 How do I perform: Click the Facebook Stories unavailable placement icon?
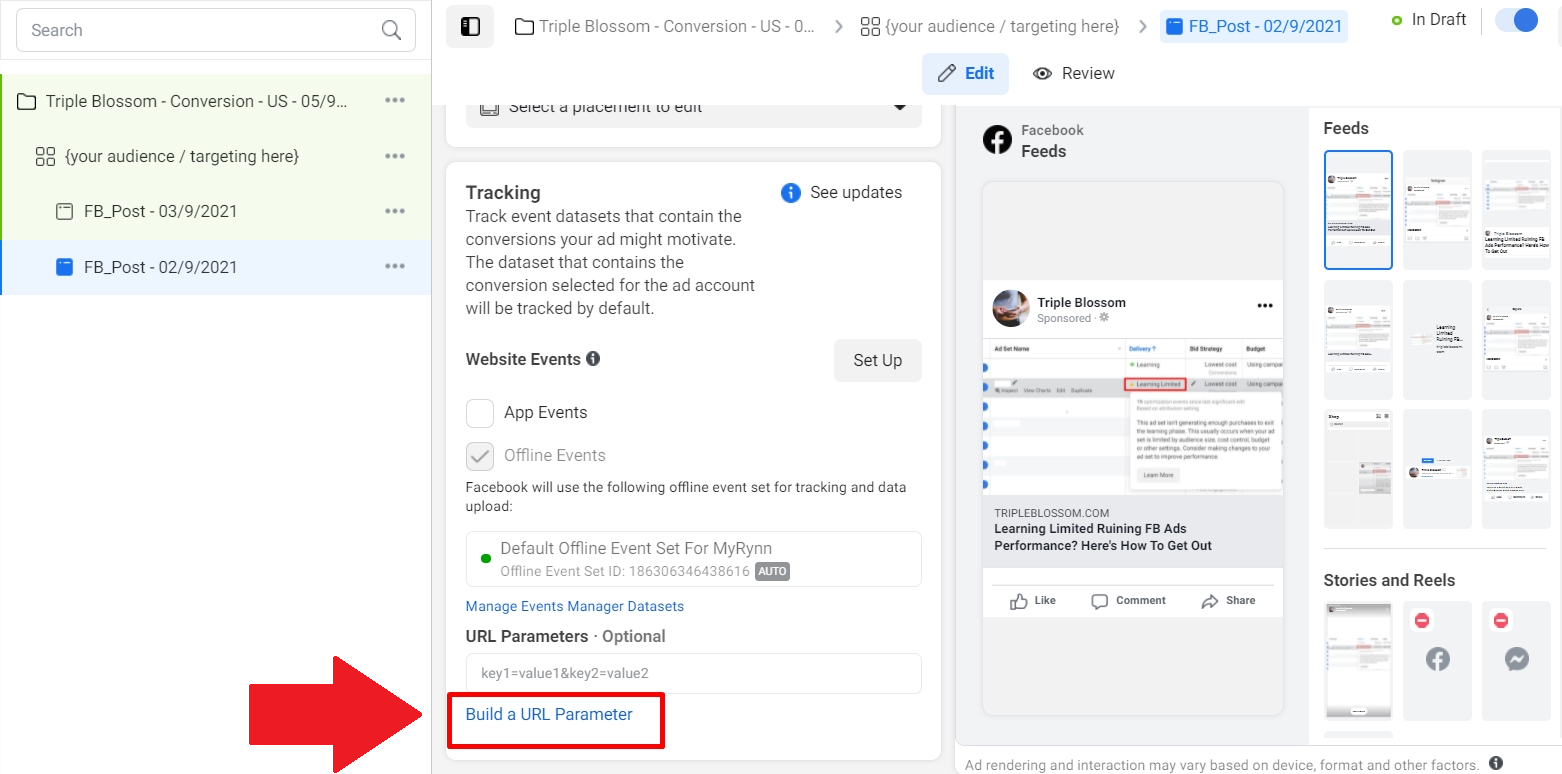(1437, 660)
